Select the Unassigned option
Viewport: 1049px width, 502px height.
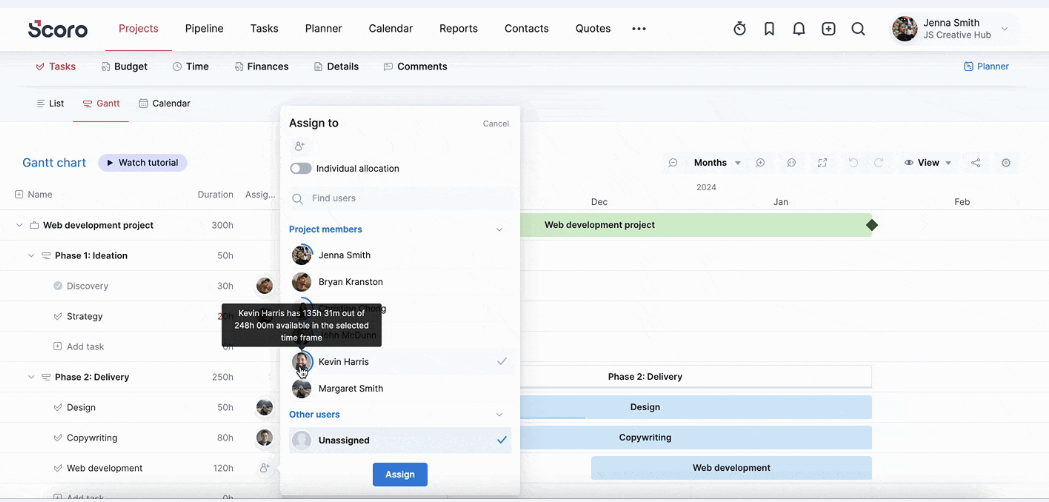pyautogui.click(x=400, y=440)
